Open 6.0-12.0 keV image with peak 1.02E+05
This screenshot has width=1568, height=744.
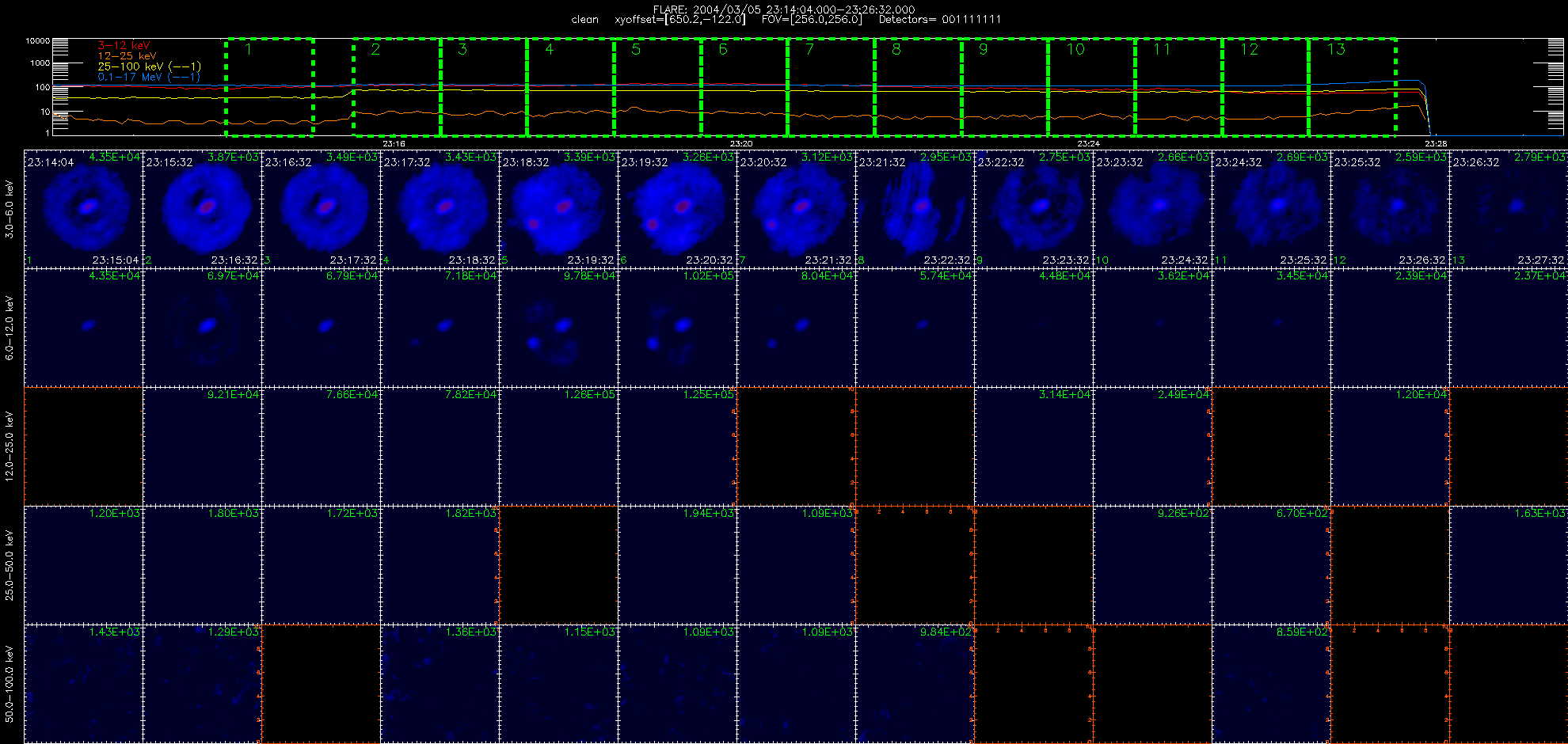tap(678, 328)
